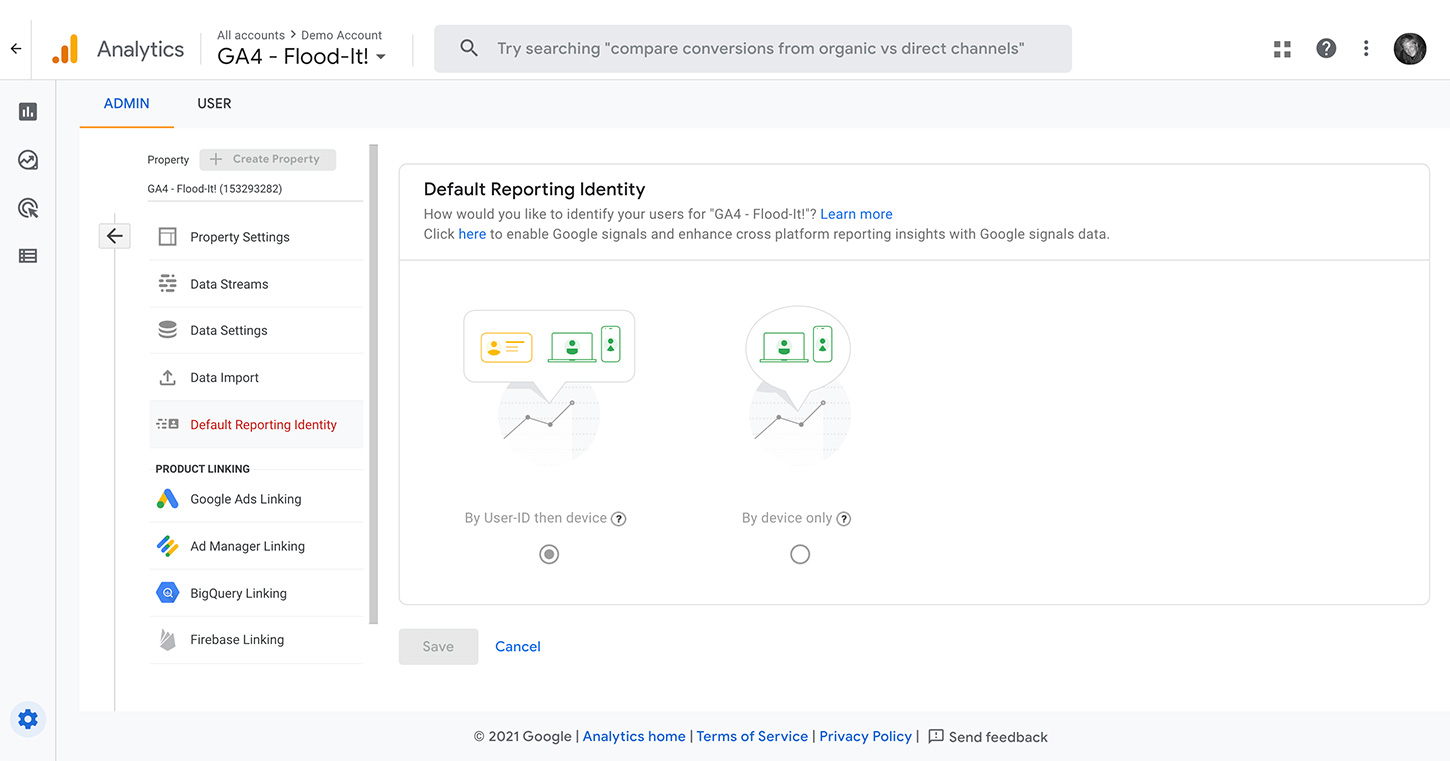Open the Analytics home footer link
The width and height of the screenshot is (1450, 761).
[634, 736]
